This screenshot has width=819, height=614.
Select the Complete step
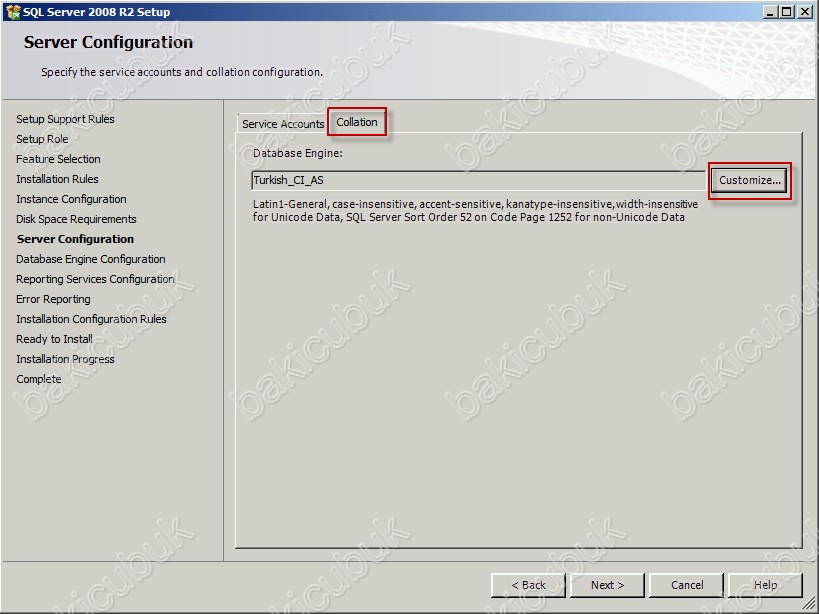point(39,379)
